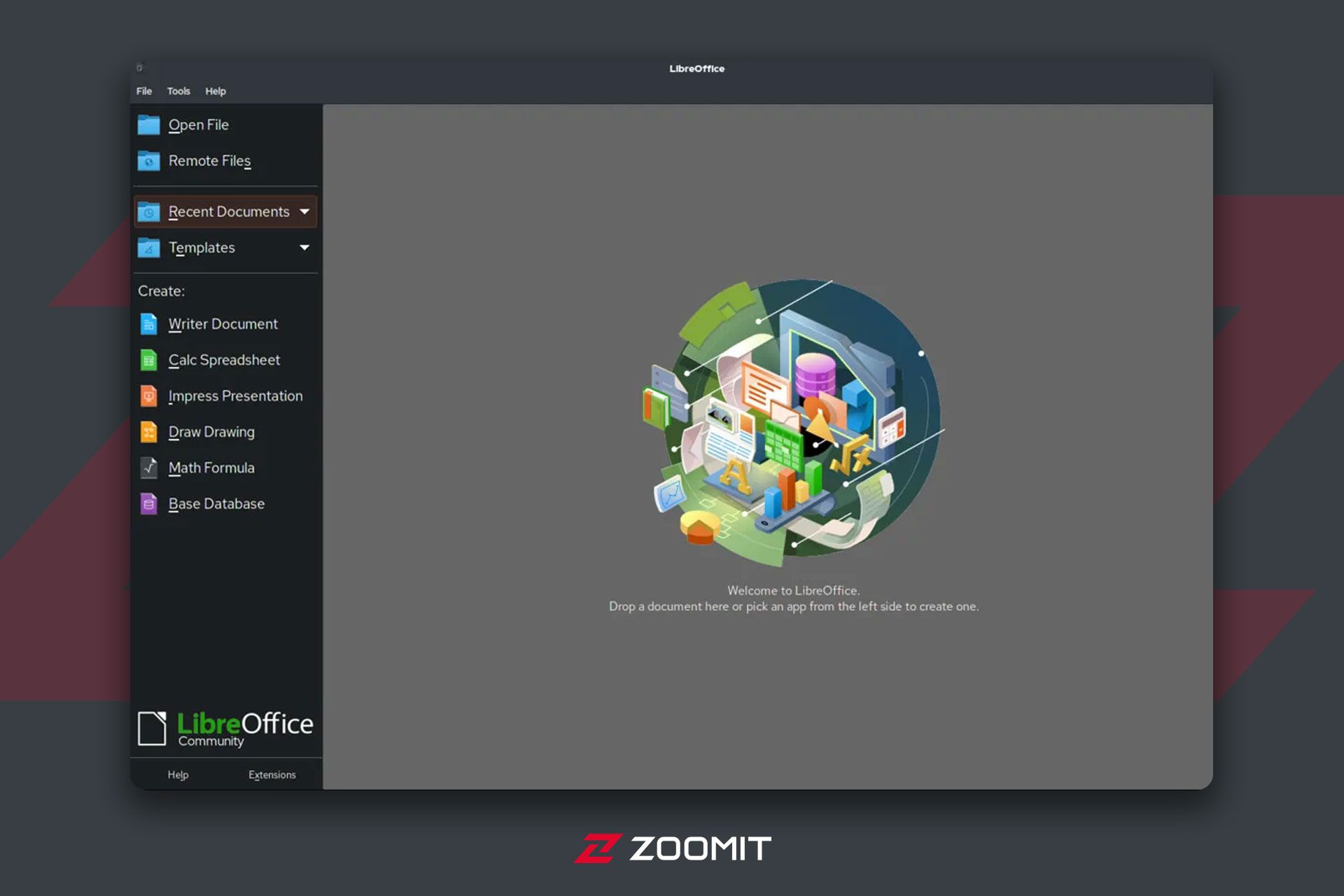Create a new Draw Drawing
Viewport: 1344px width, 896px height.
coord(211,433)
